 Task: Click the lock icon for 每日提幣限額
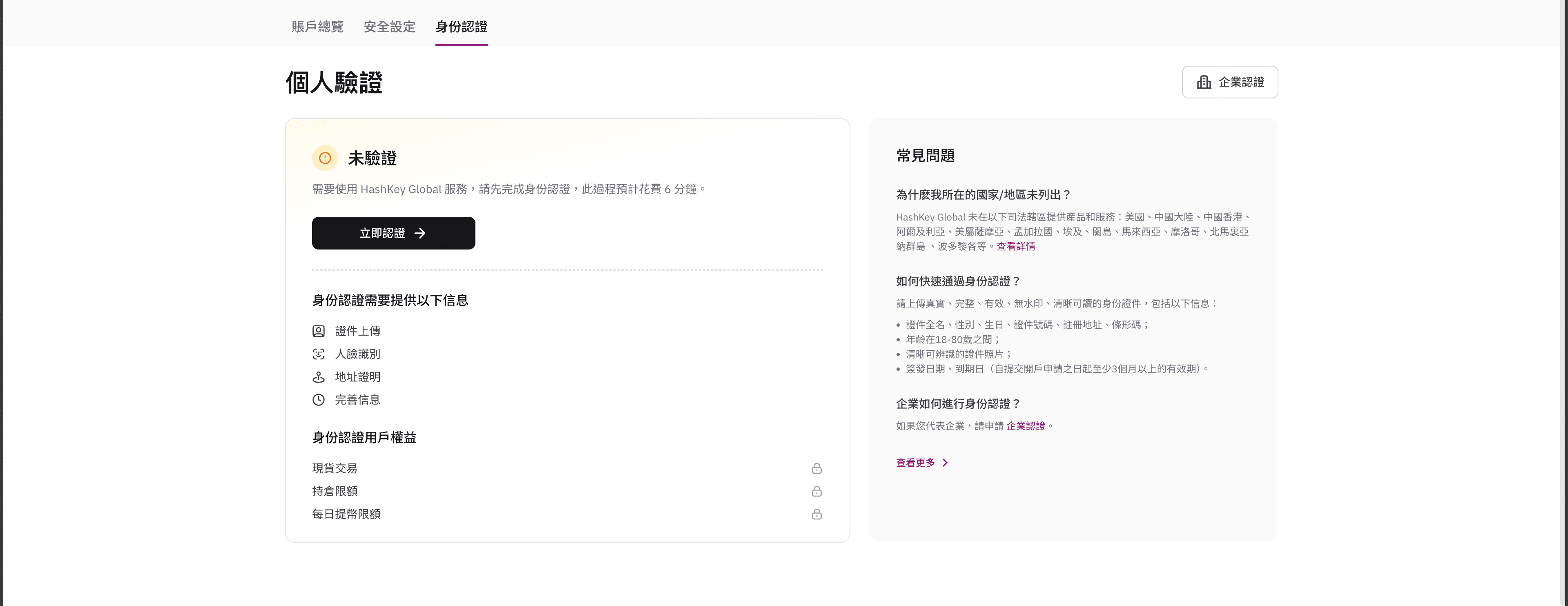tap(816, 514)
